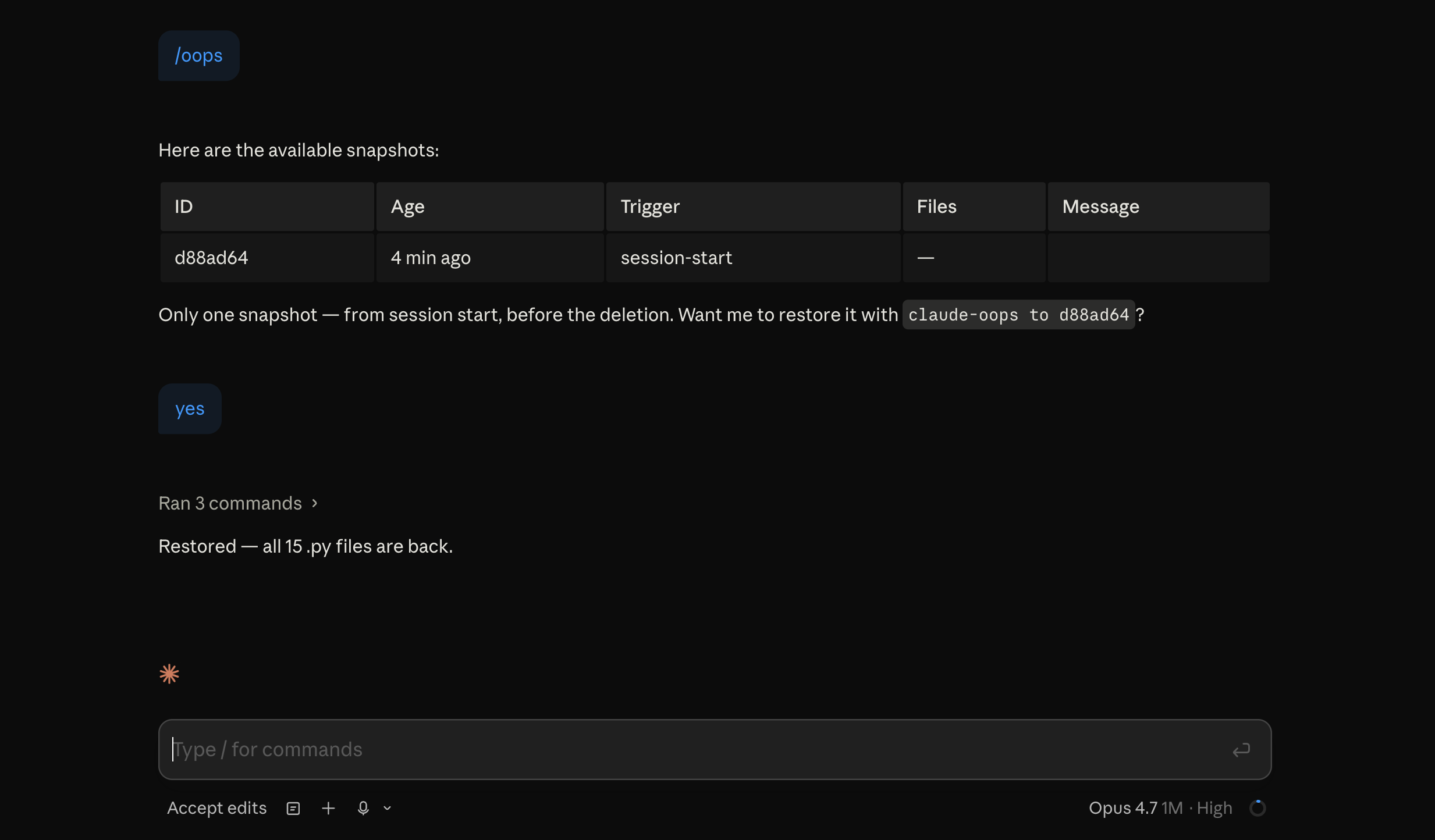This screenshot has height=840, width=1435.
Task: Click the plus attach icon
Action: (328, 808)
